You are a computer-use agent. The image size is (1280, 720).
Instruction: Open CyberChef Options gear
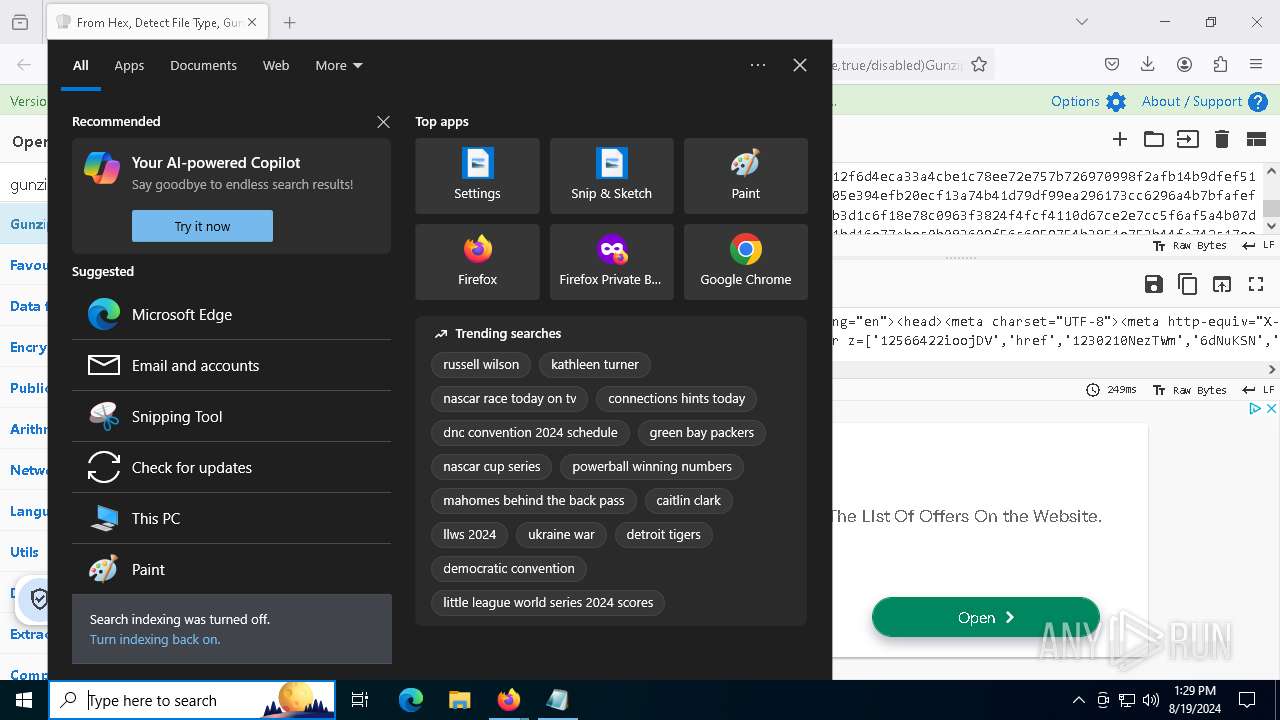click(1088, 101)
